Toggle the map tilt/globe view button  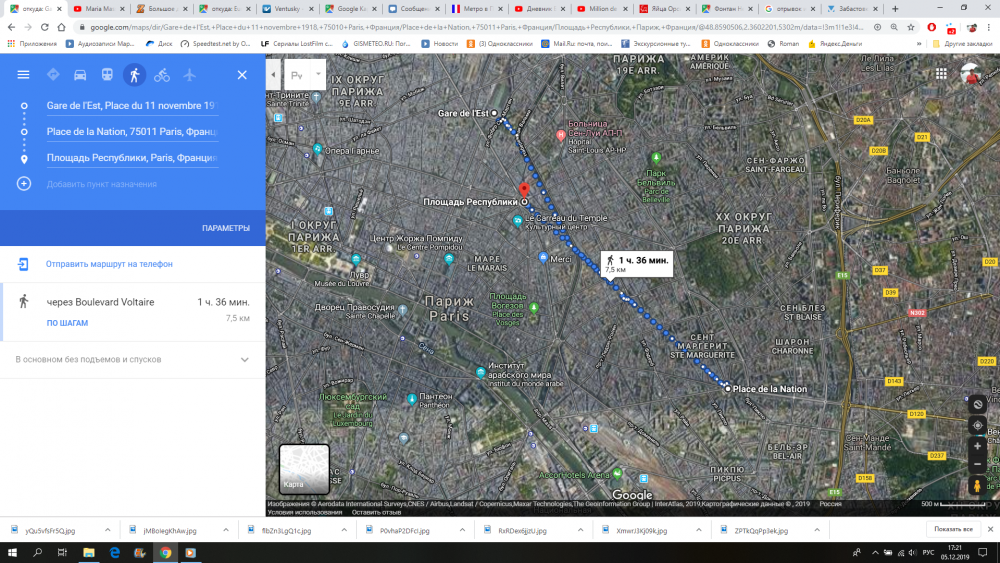click(977, 404)
